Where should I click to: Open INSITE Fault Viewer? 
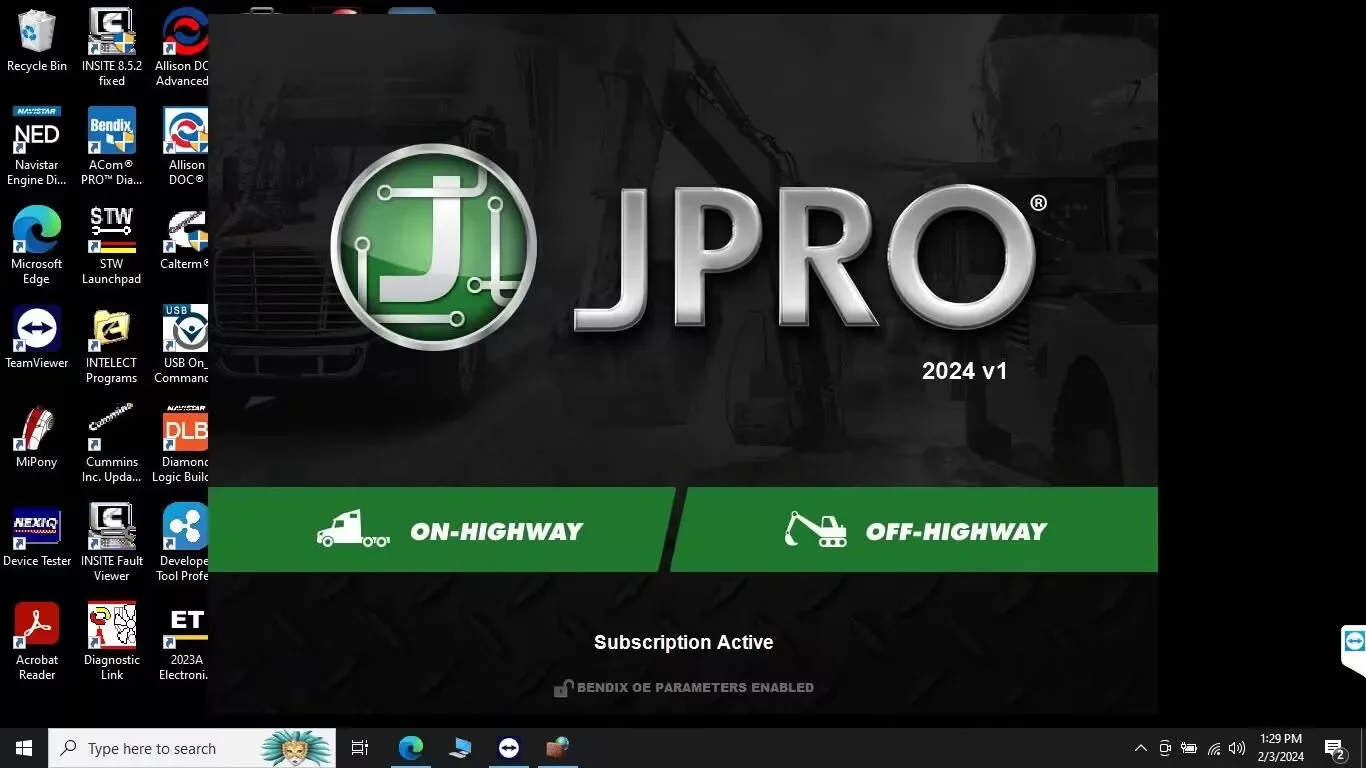pos(111,528)
